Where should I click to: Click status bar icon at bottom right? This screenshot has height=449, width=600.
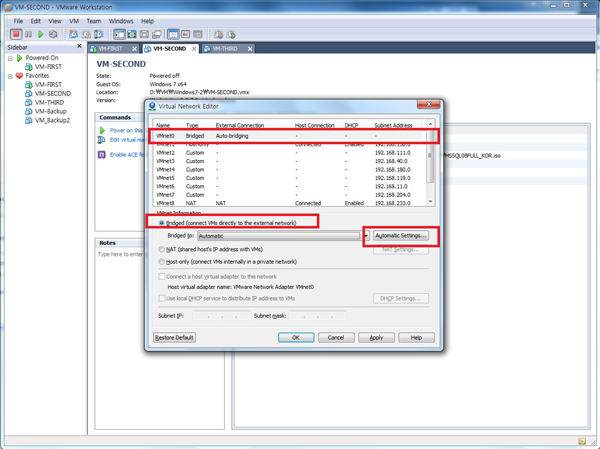click(x=582, y=441)
